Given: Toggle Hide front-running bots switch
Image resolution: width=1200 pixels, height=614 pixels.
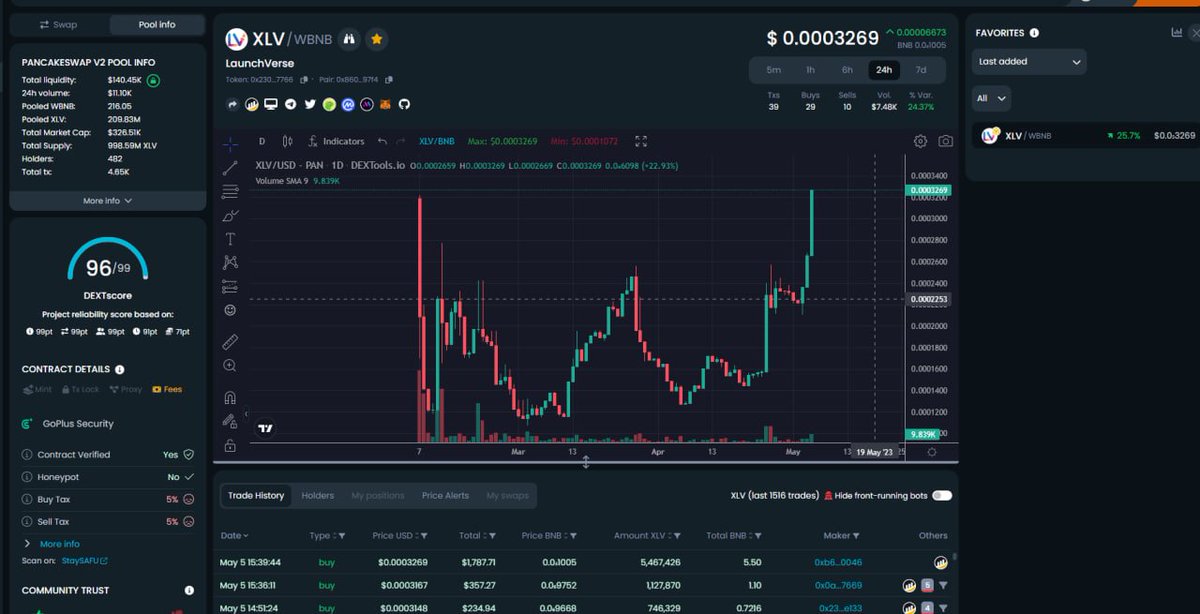Looking at the screenshot, I should 942,495.
